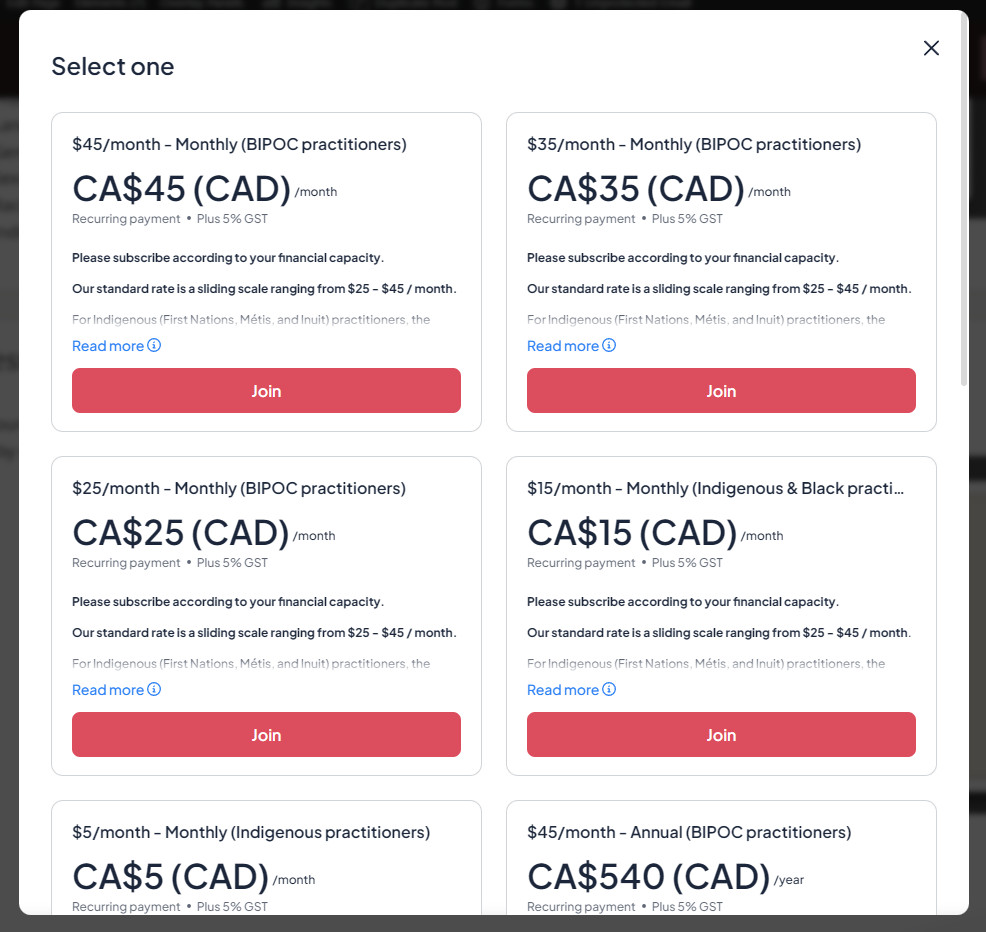Click the dialog's vertical scrollbar thumb
The height and width of the screenshot is (932, 986).
click(x=964, y=200)
